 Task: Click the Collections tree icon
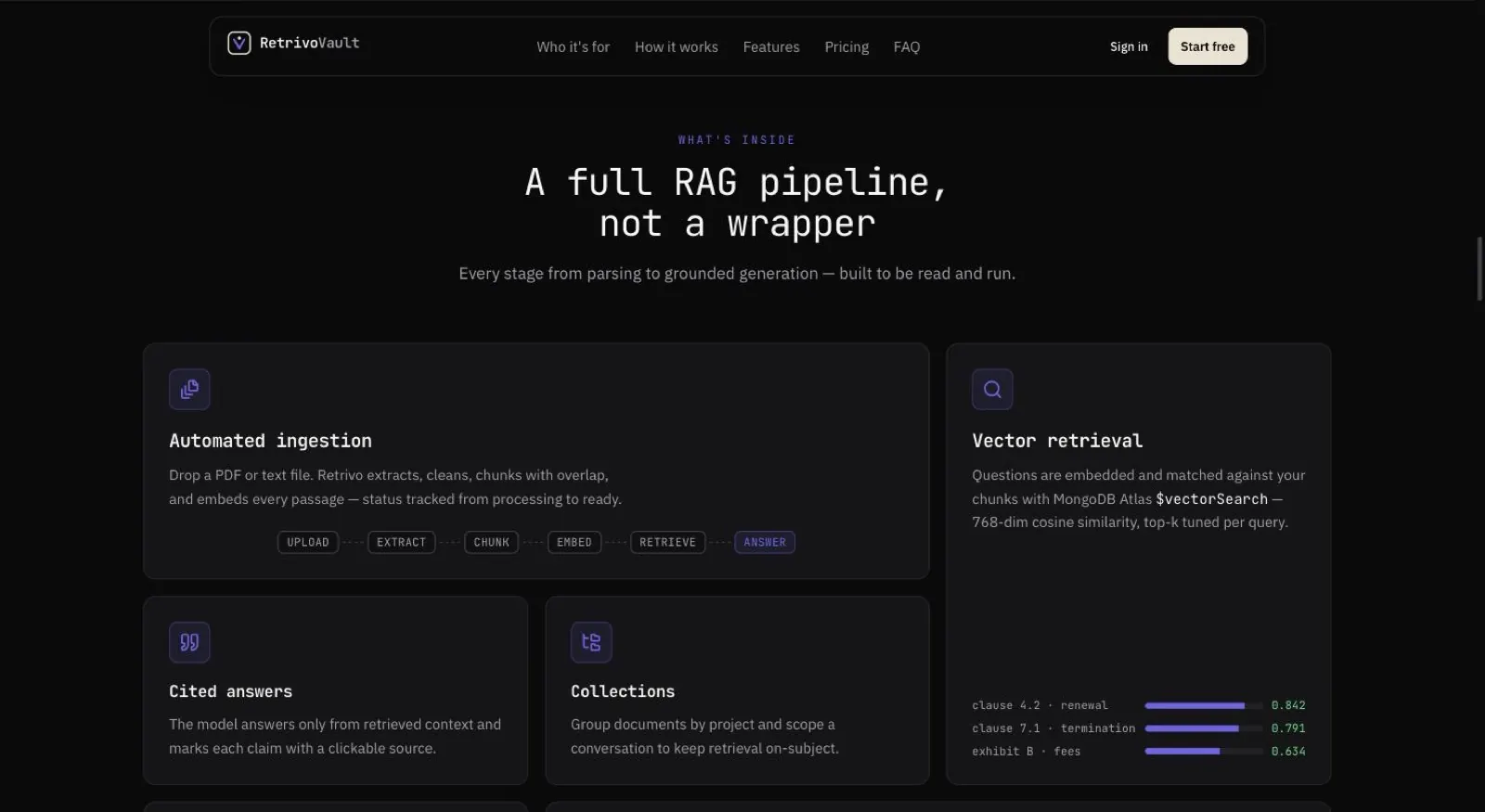[x=591, y=642]
